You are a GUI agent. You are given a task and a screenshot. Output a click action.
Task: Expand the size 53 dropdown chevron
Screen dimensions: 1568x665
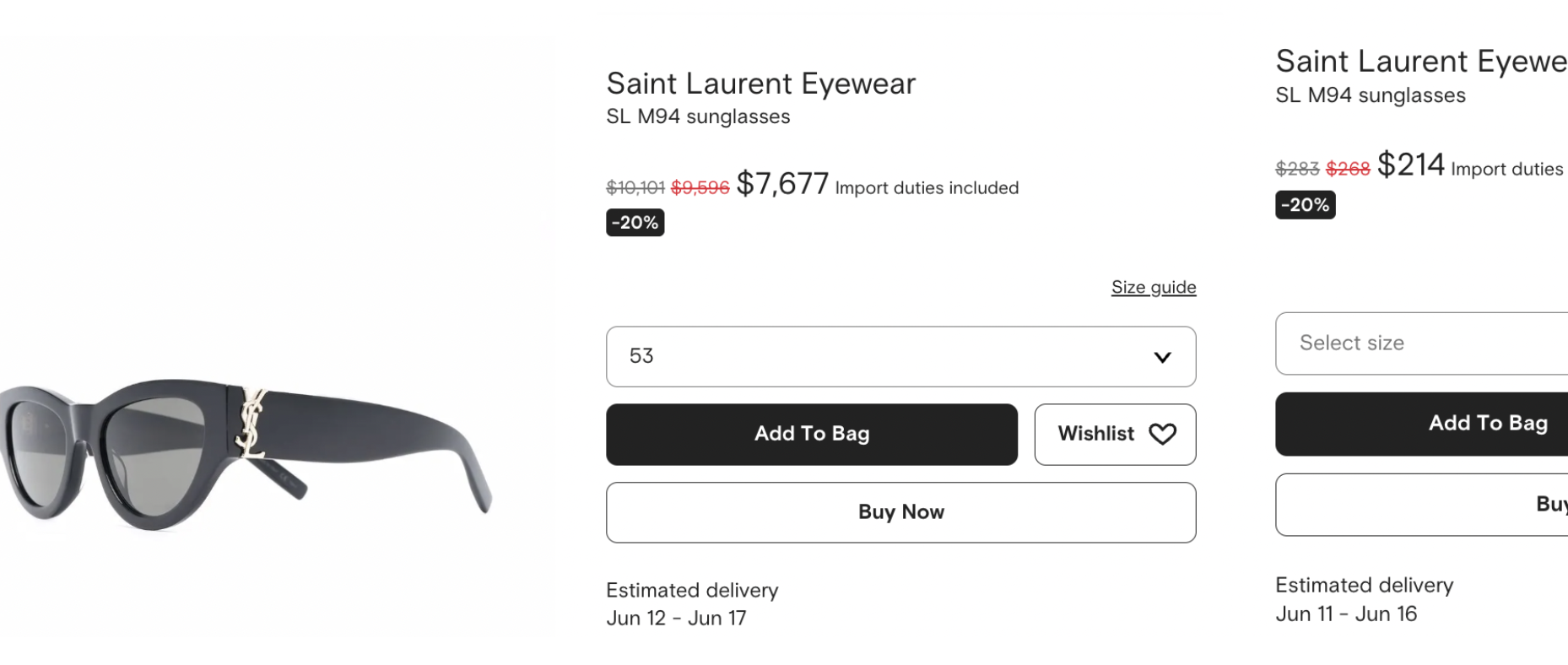(x=1162, y=357)
